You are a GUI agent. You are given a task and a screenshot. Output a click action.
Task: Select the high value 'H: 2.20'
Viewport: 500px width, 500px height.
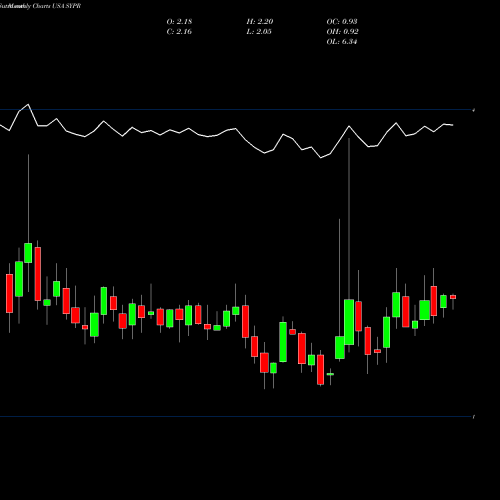pos(260,22)
